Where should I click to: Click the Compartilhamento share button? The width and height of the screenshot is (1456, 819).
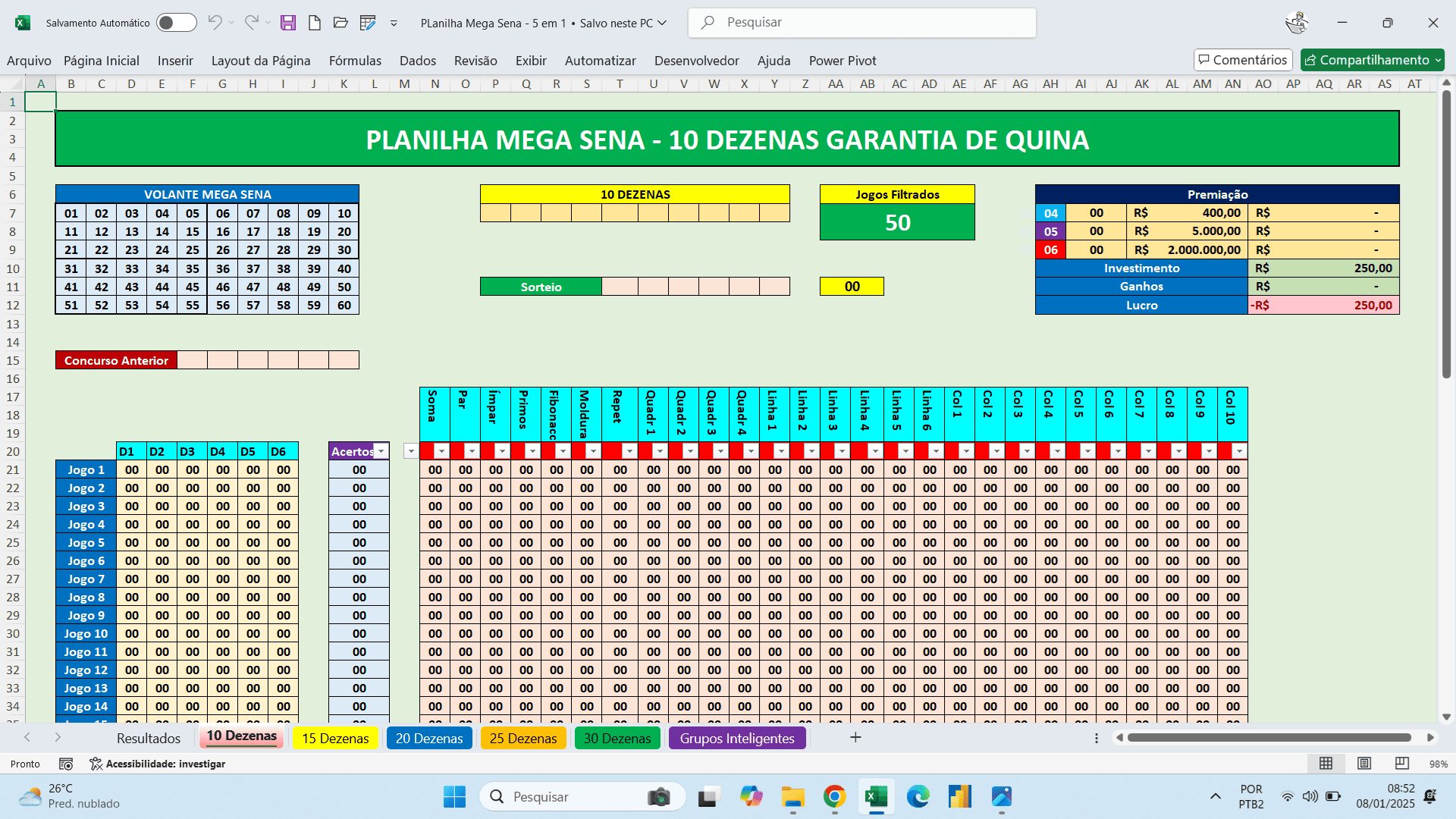pyautogui.click(x=1373, y=60)
